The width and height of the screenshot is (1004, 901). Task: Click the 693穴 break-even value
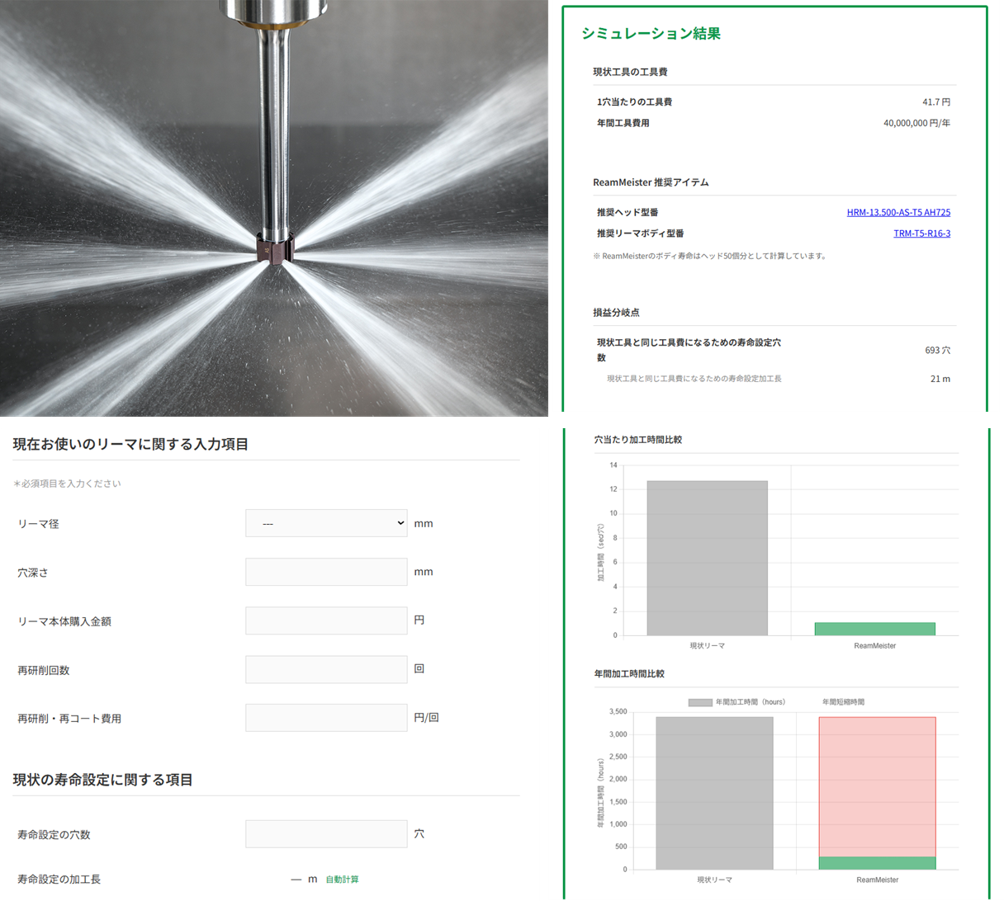click(x=937, y=349)
